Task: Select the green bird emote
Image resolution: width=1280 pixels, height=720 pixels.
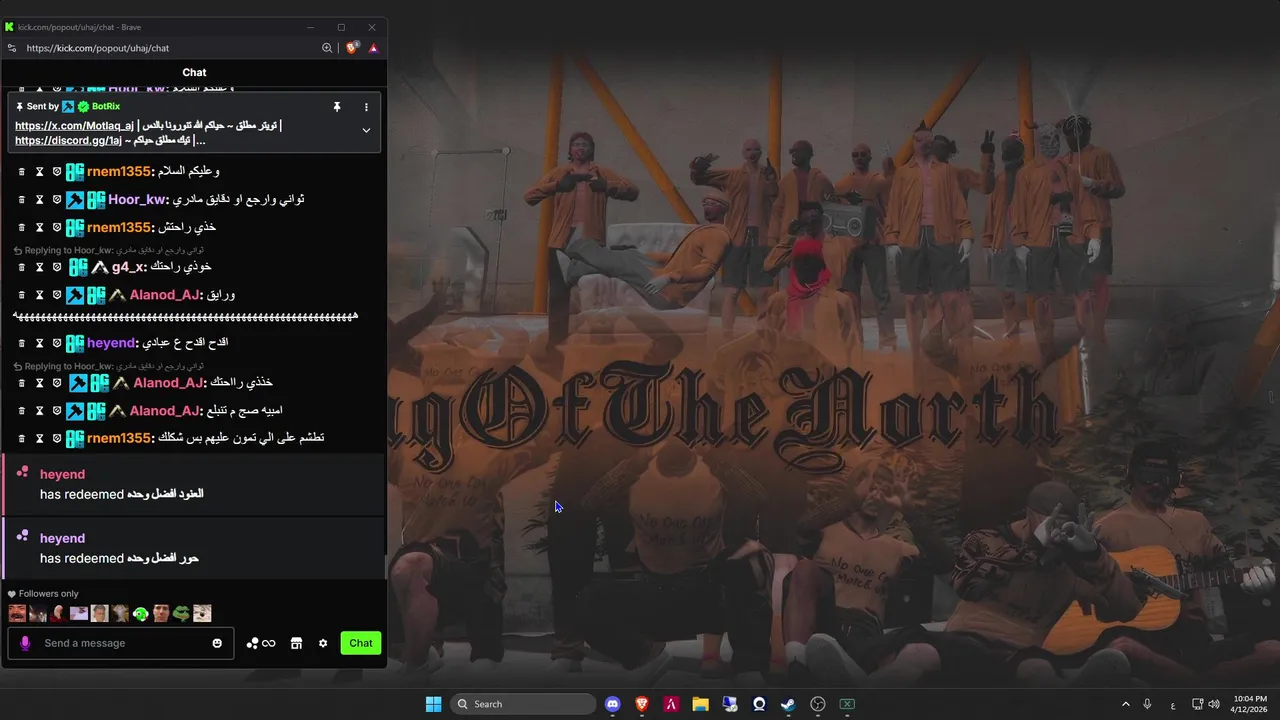Action: (141, 614)
